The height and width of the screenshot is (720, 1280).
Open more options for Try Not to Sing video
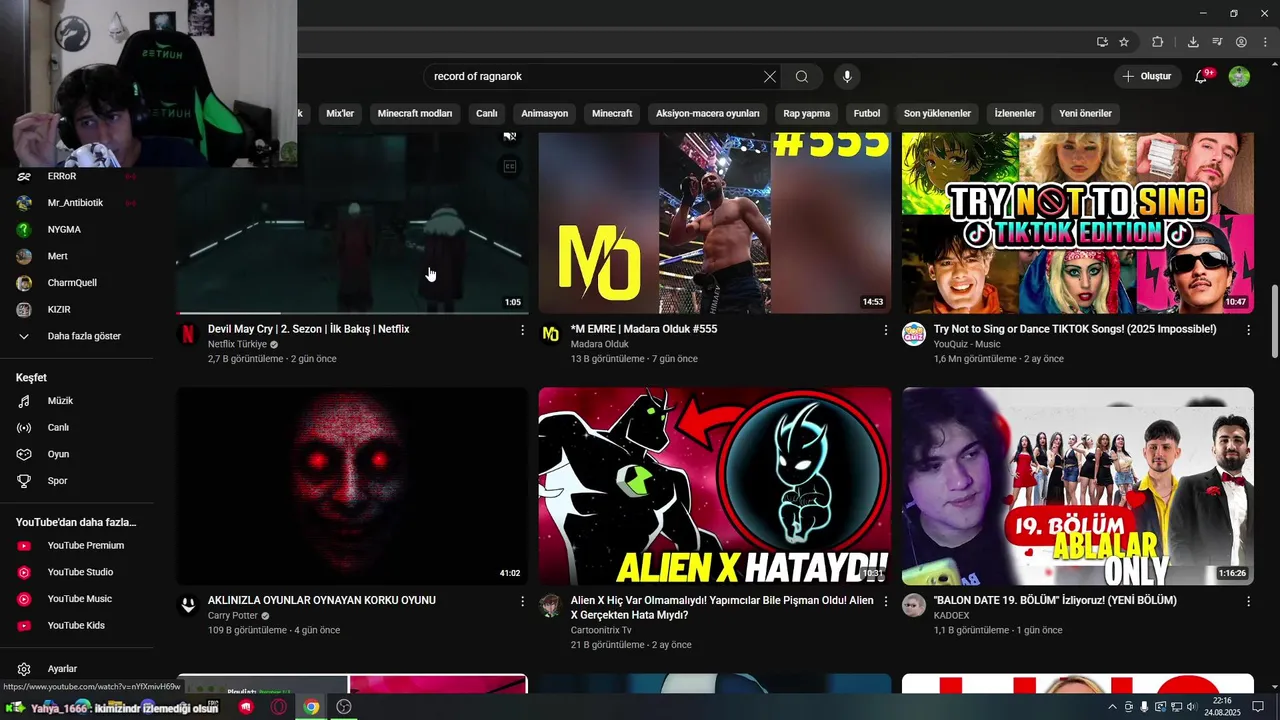pyautogui.click(x=1248, y=329)
